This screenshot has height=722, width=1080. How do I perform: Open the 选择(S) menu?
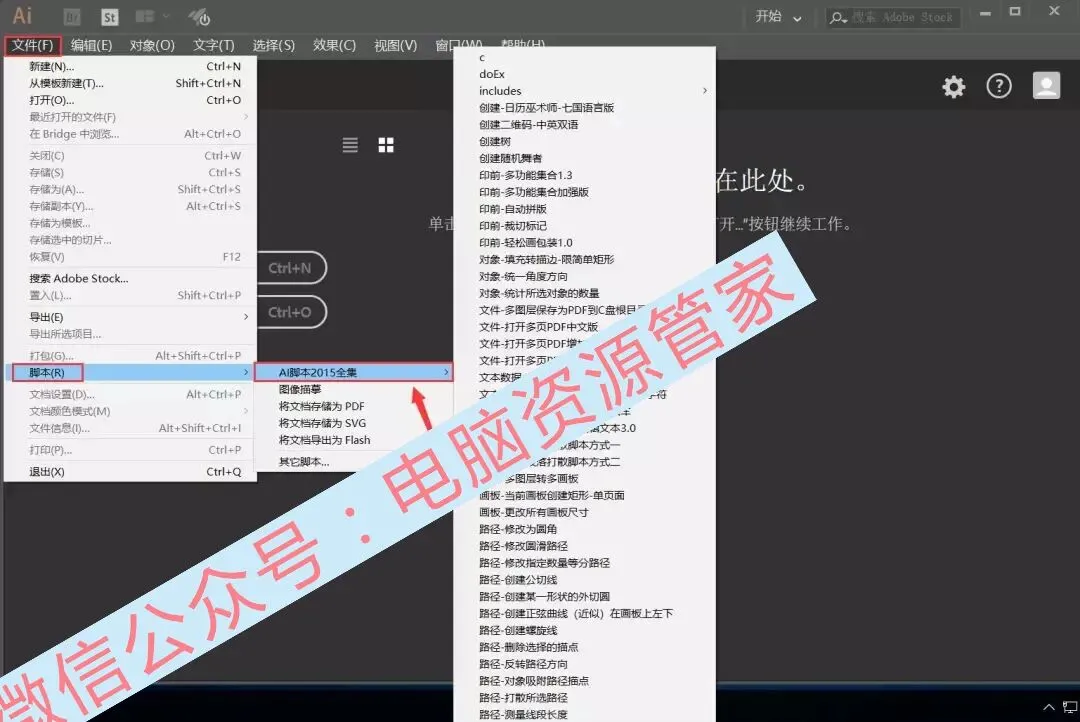click(273, 45)
